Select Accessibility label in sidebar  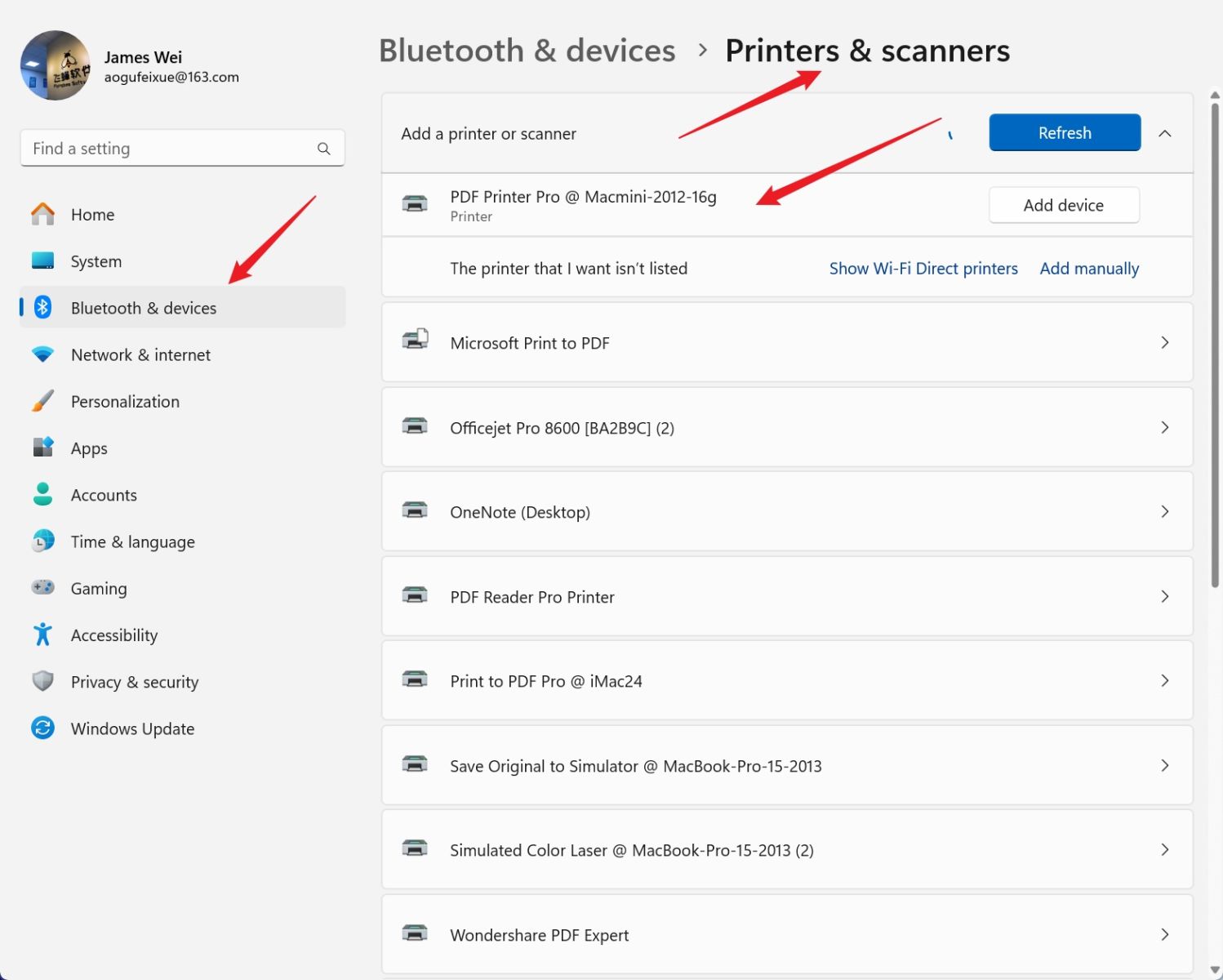(114, 635)
